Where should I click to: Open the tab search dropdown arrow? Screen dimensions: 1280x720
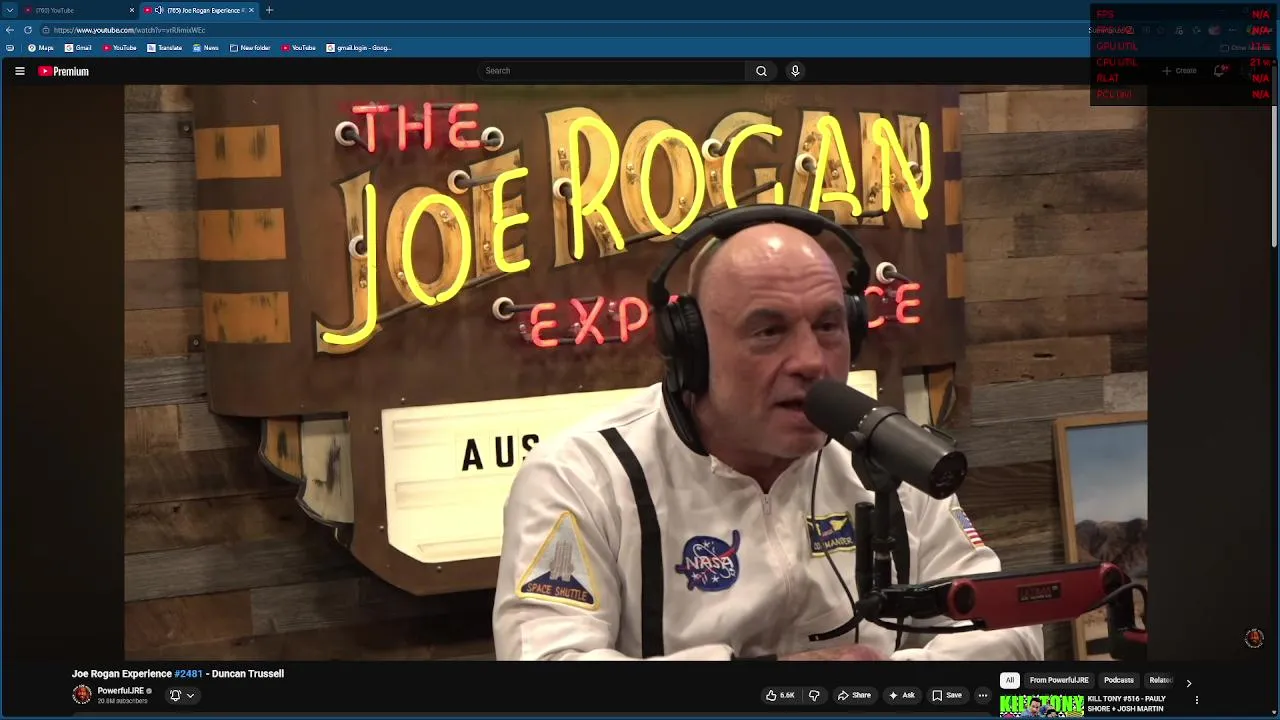[9, 10]
